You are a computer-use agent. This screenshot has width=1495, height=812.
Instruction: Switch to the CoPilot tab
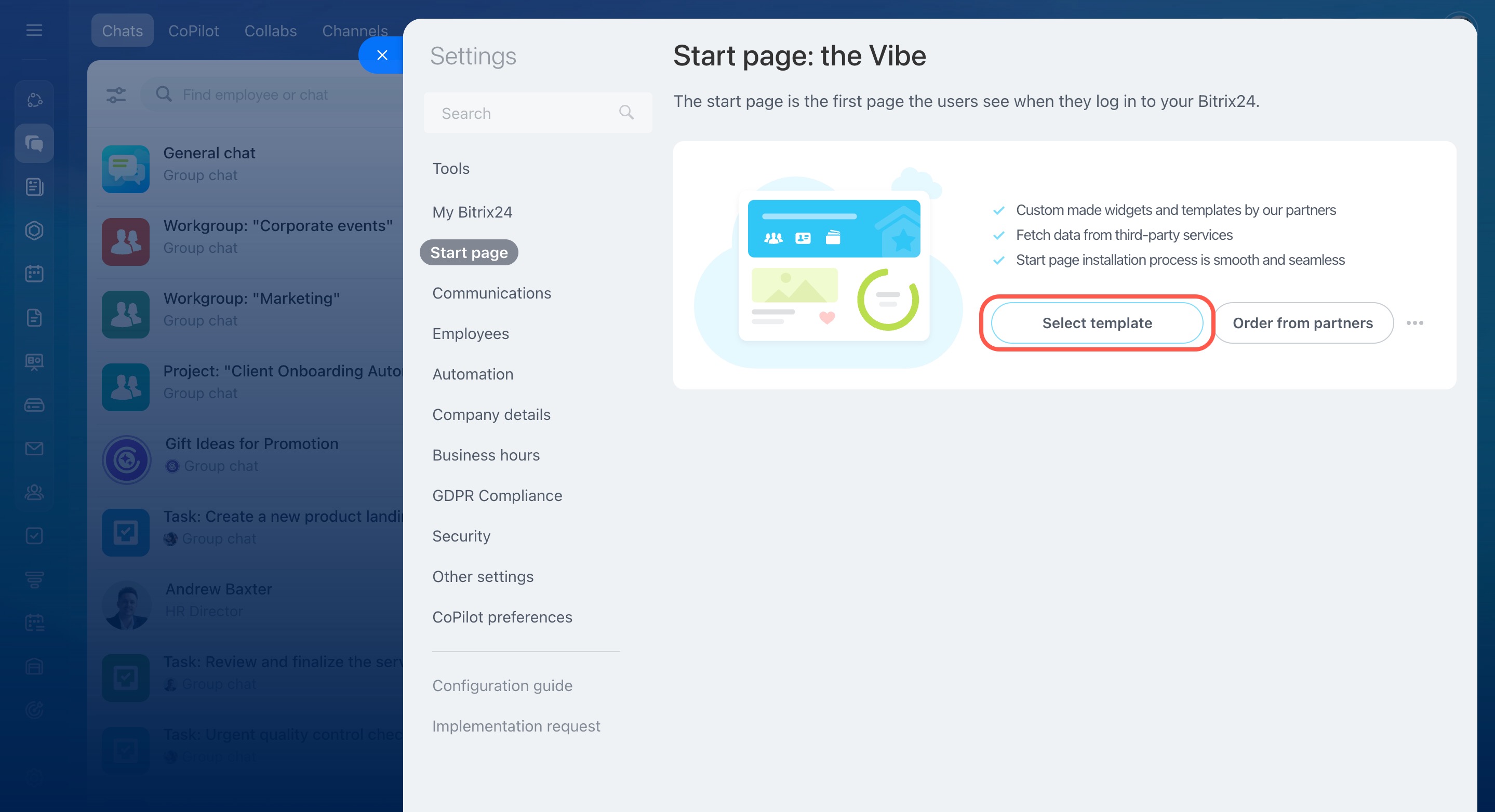coord(193,30)
